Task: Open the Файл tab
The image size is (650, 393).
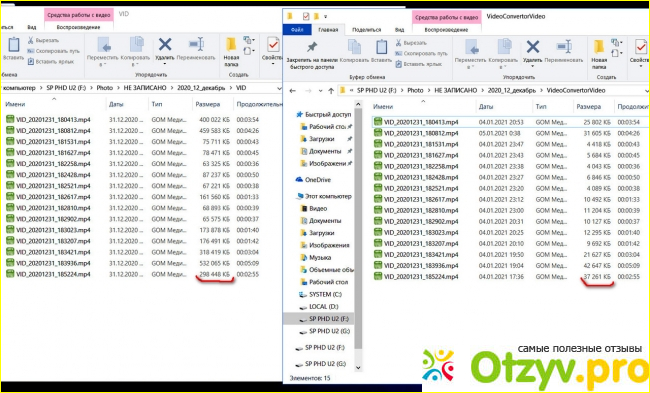Action: [x=297, y=29]
